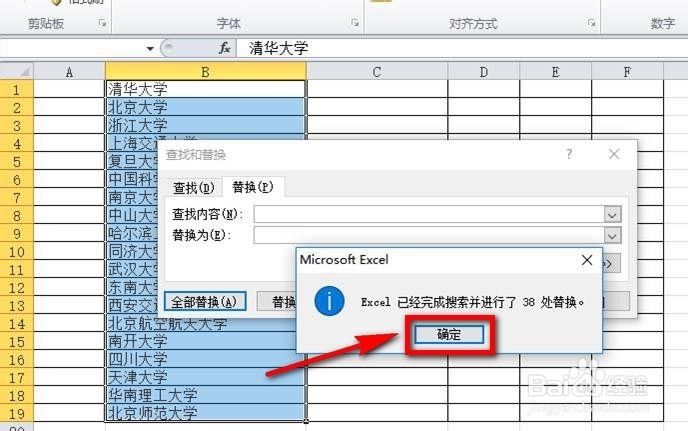Select column E header
The image size is (688, 431).
555,72
